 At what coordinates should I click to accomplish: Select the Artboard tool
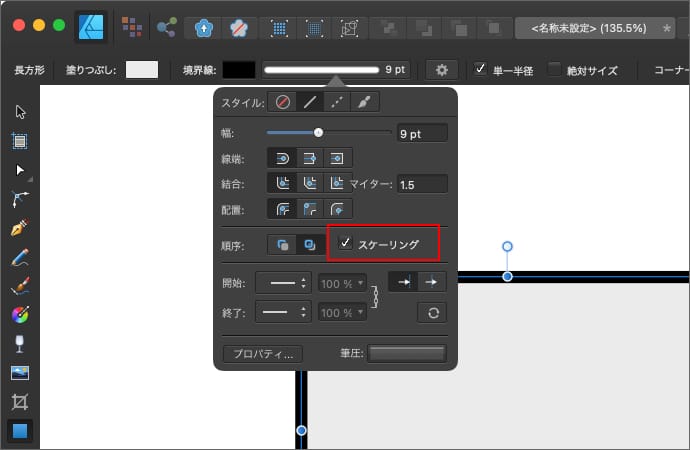[19, 140]
